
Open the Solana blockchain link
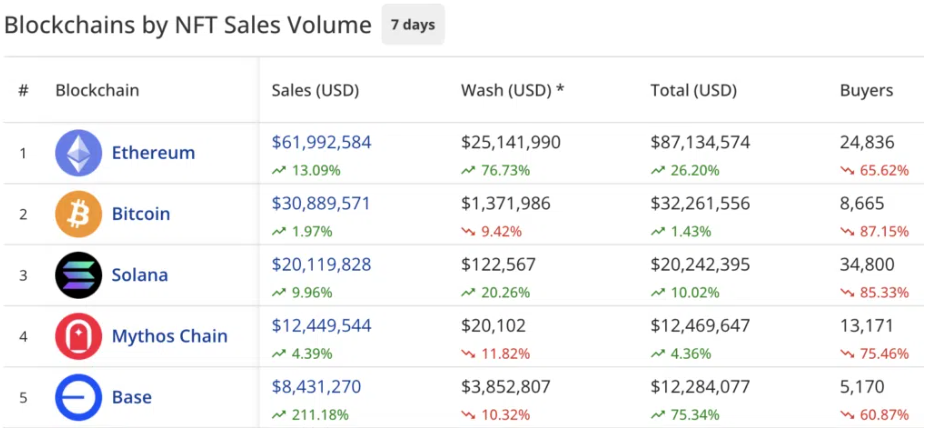pos(140,275)
